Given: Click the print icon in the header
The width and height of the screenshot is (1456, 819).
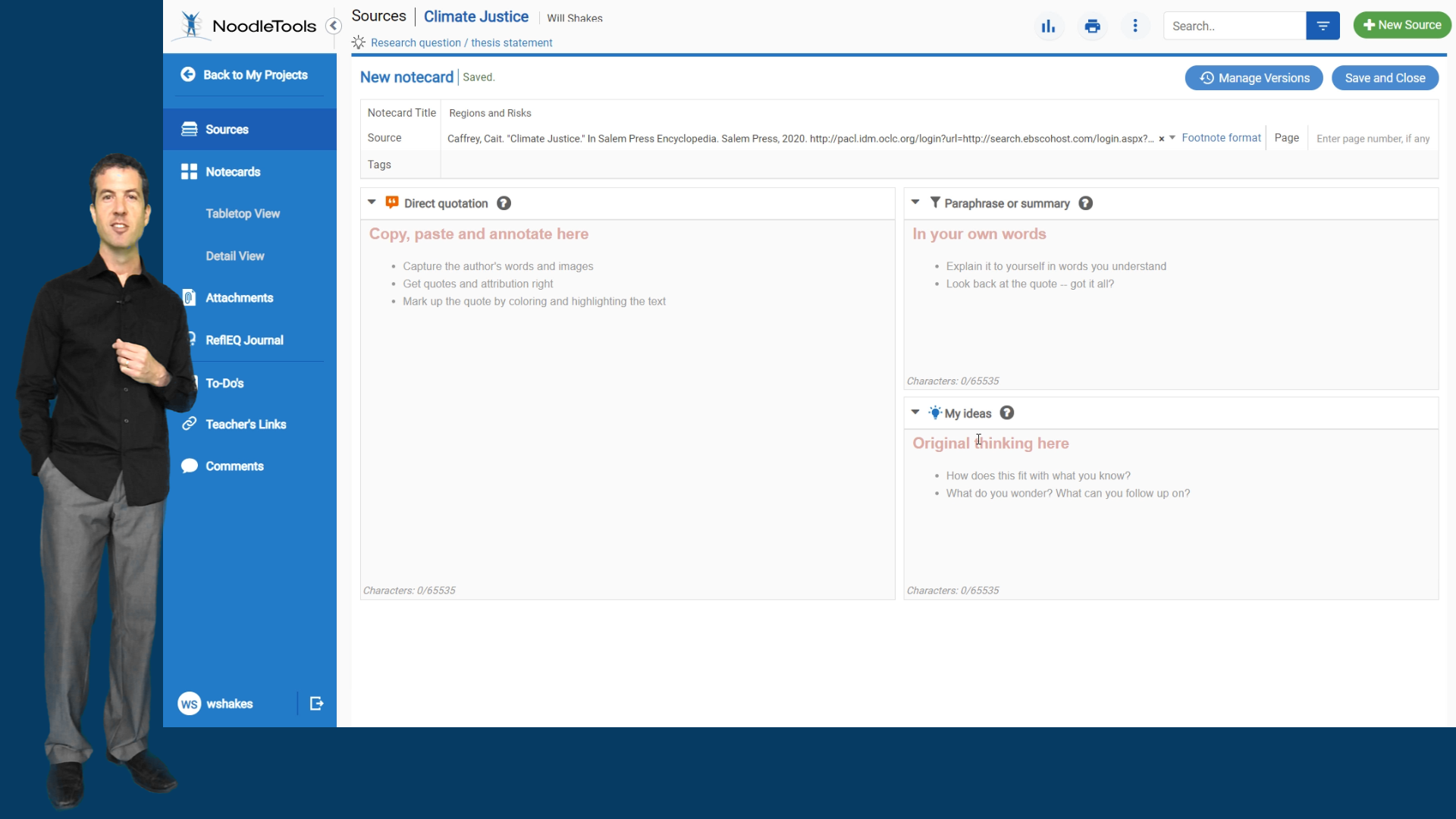Looking at the screenshot, I should (x=1092, y=27).
